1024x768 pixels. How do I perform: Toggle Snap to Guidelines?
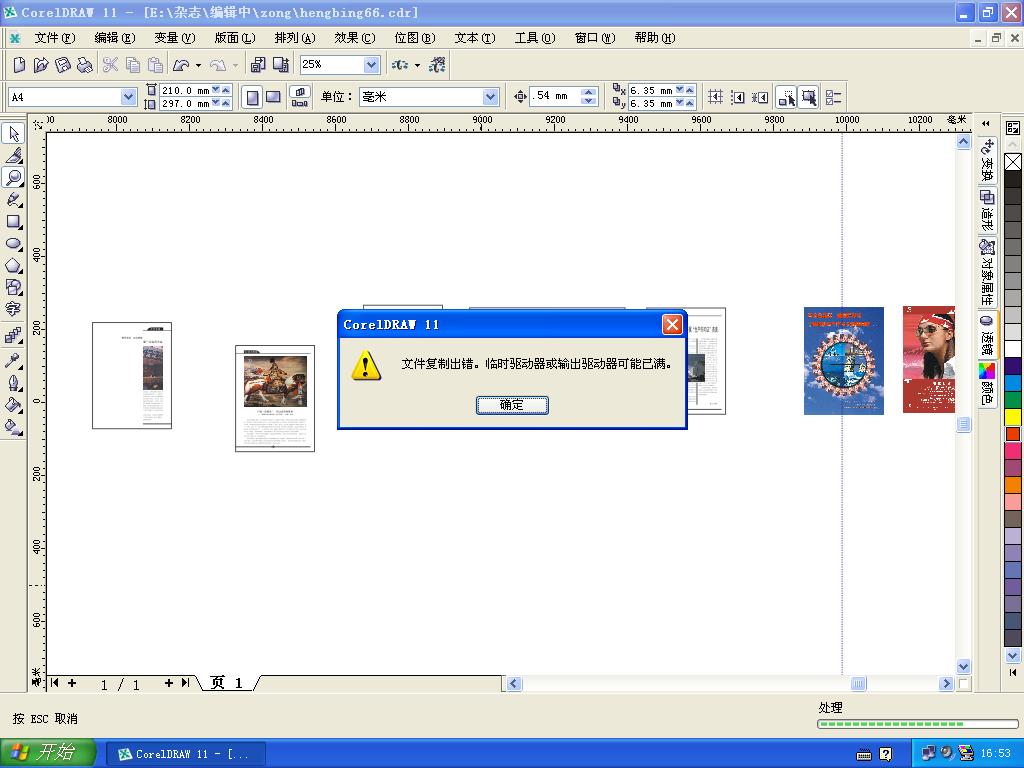click(x=737, y=97)
